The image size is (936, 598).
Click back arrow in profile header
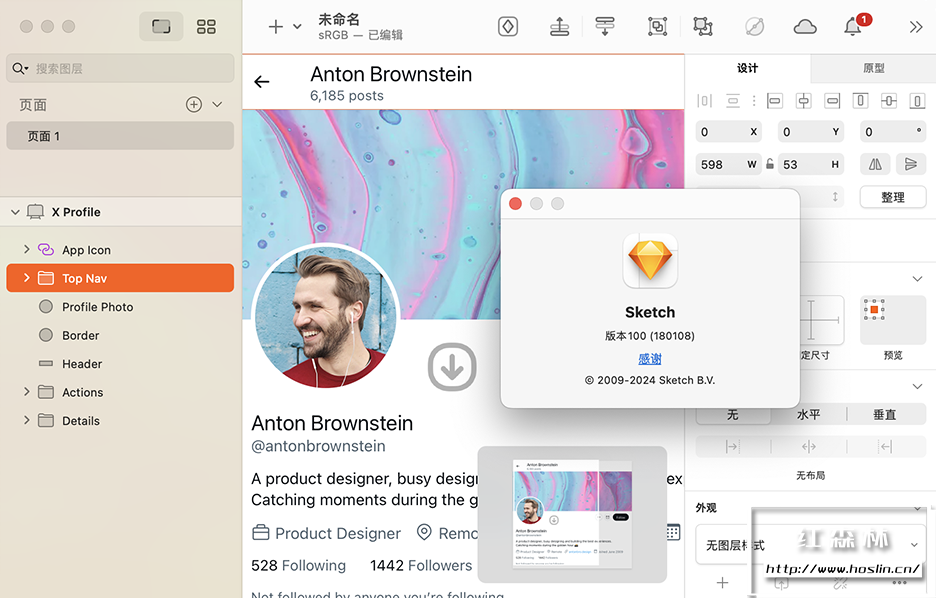[261, 82]
